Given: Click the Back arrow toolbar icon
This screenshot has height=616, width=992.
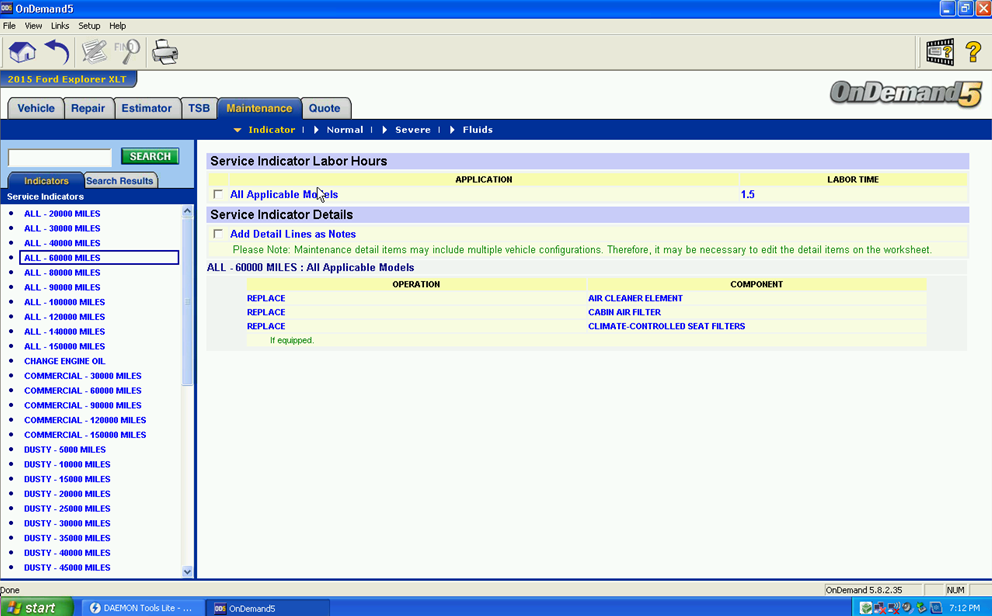Looking at the screenshot, I should click(57, 52).
